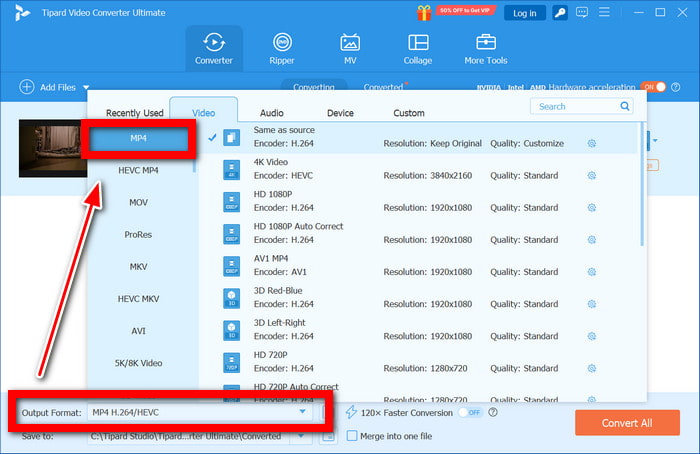Image resolution: width=700 pixels, height=454 pixels.
Task: Click the Log in button
Action: point(525,13)
